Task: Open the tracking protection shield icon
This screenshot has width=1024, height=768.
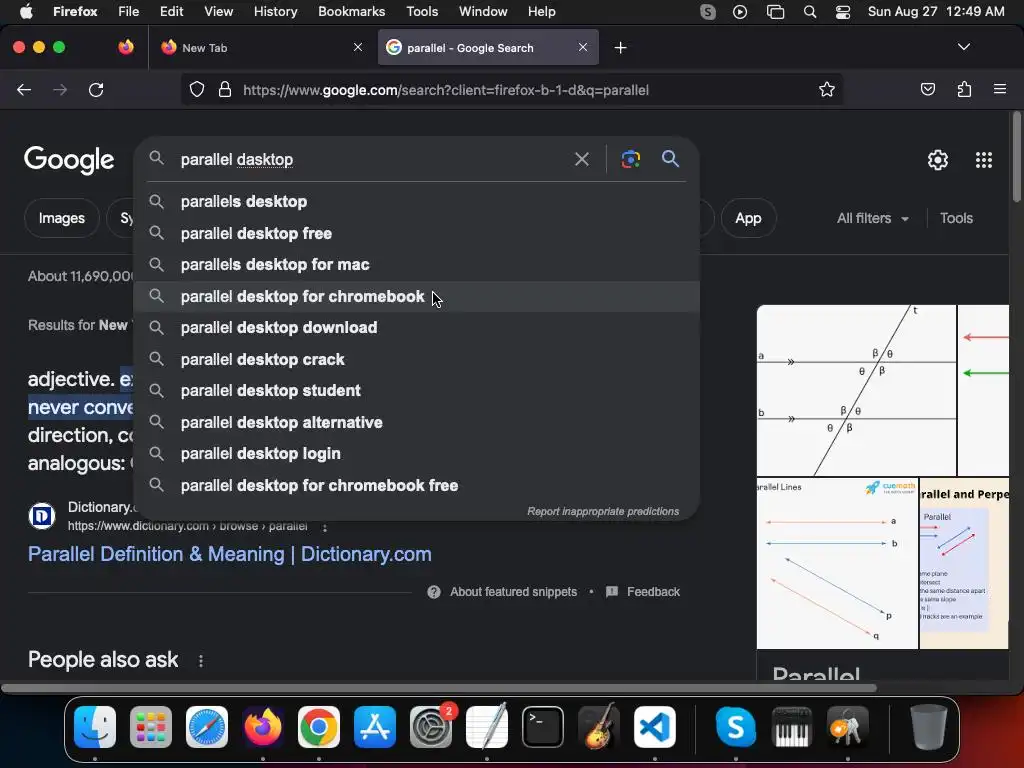Action: pyautogui.click(x=197, y=90)
